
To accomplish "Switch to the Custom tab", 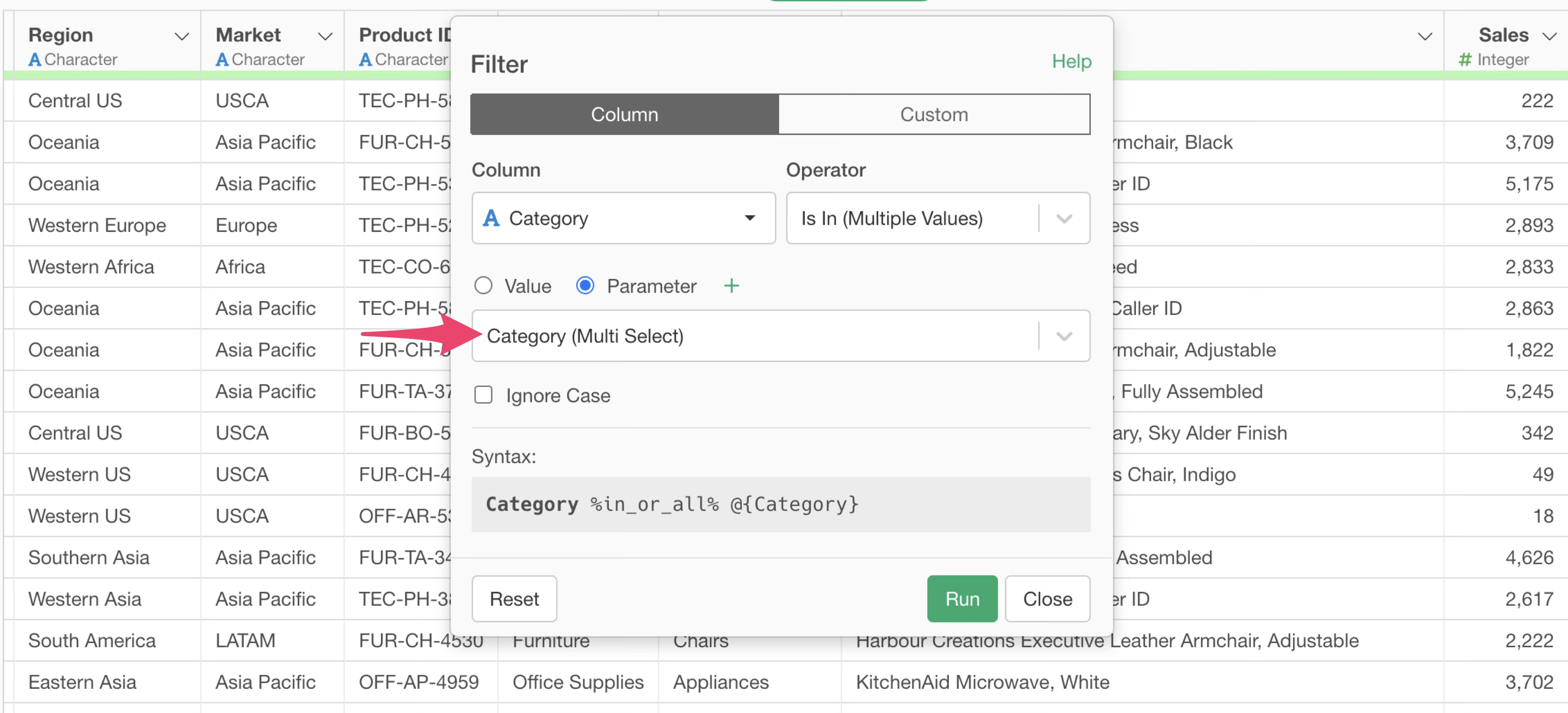I will 934,114.
